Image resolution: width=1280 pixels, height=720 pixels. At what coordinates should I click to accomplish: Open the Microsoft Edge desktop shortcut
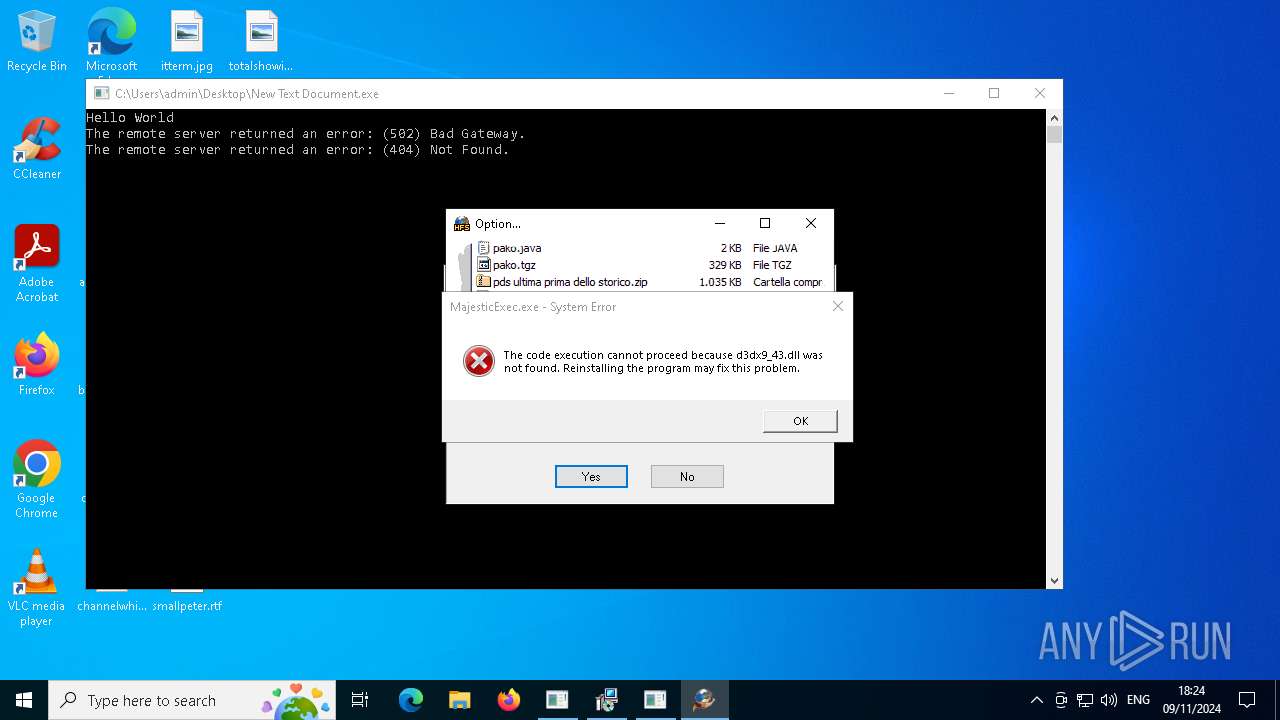pos(111,41)
